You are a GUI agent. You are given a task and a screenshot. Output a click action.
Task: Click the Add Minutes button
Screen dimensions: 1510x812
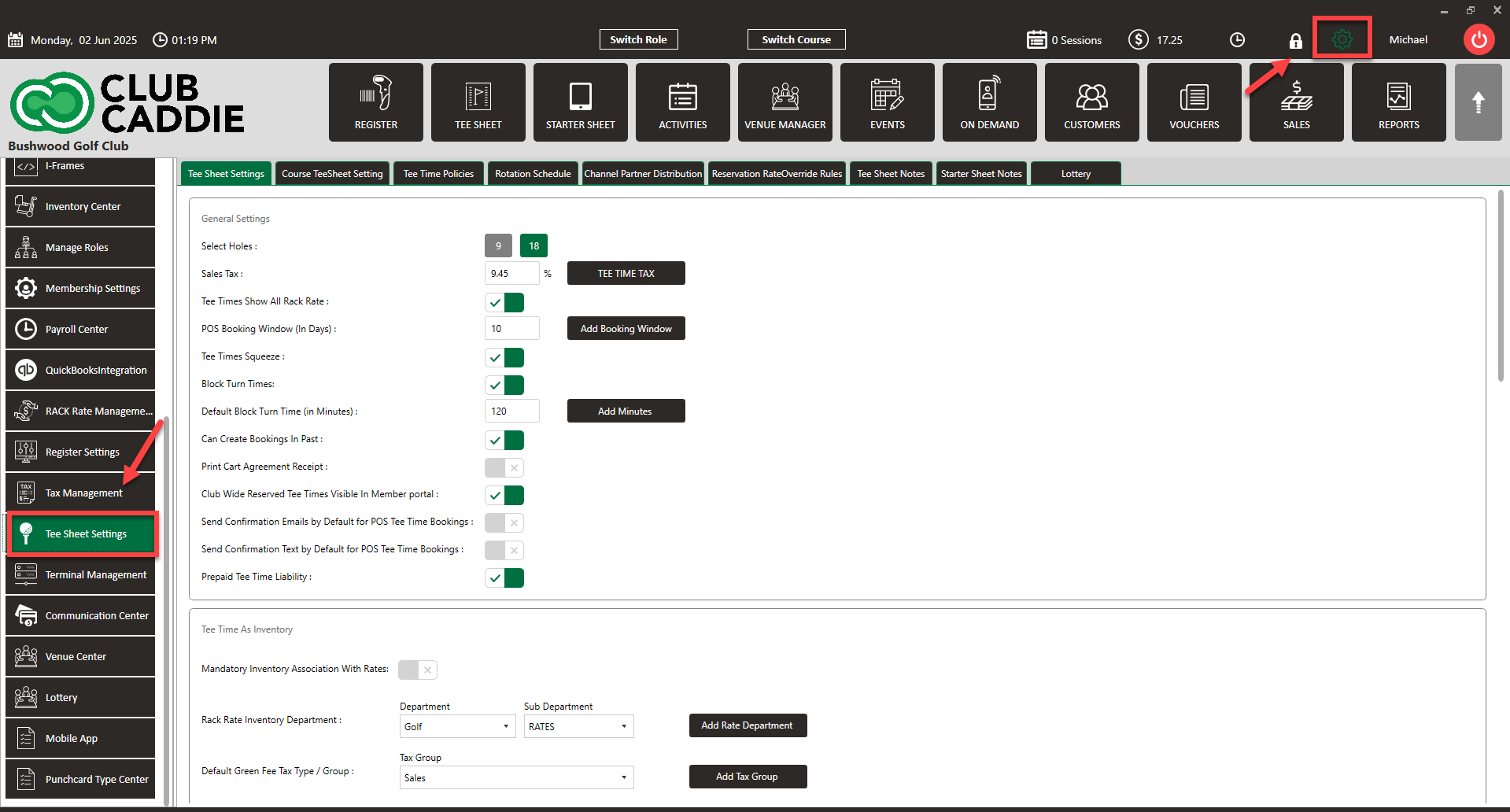point(626,411)
